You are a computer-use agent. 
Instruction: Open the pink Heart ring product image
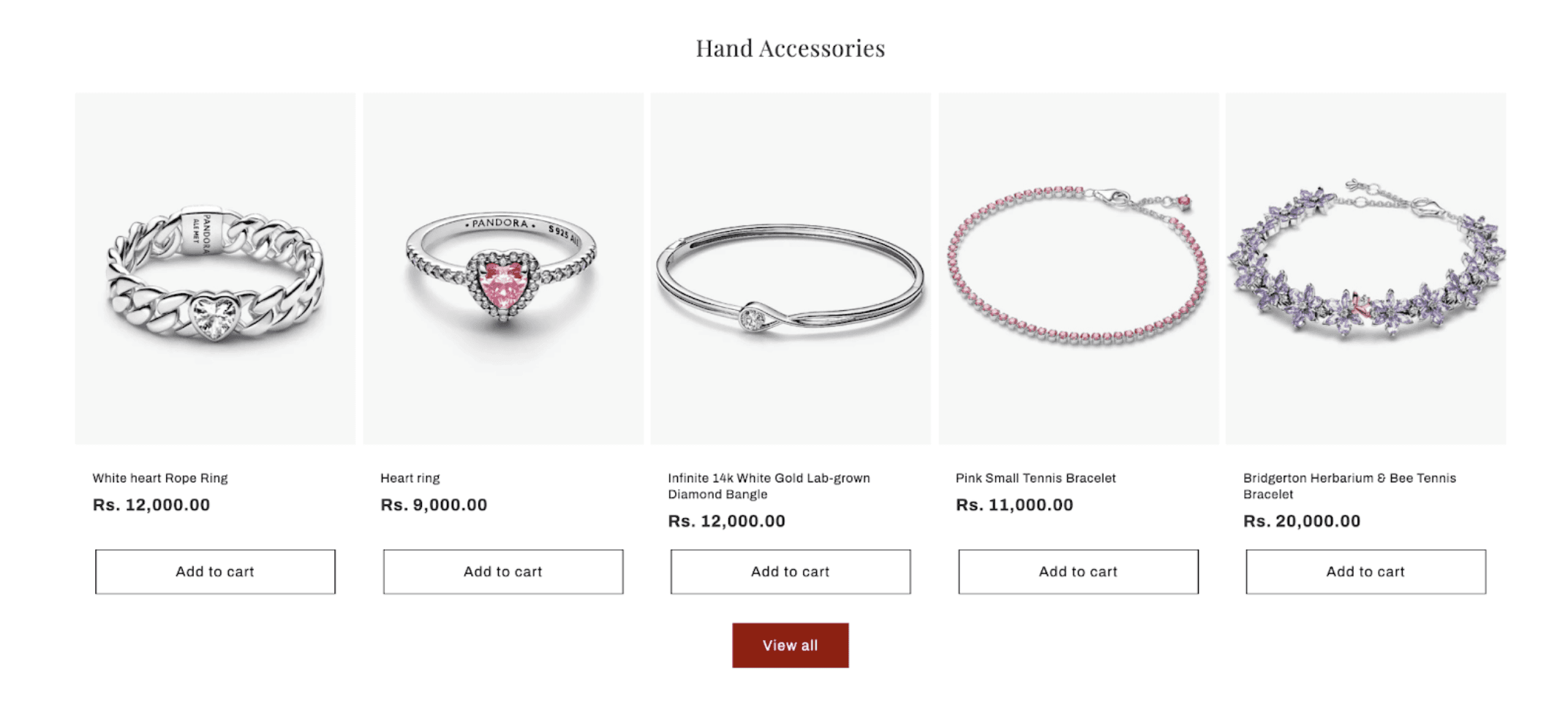pos(503,268)
